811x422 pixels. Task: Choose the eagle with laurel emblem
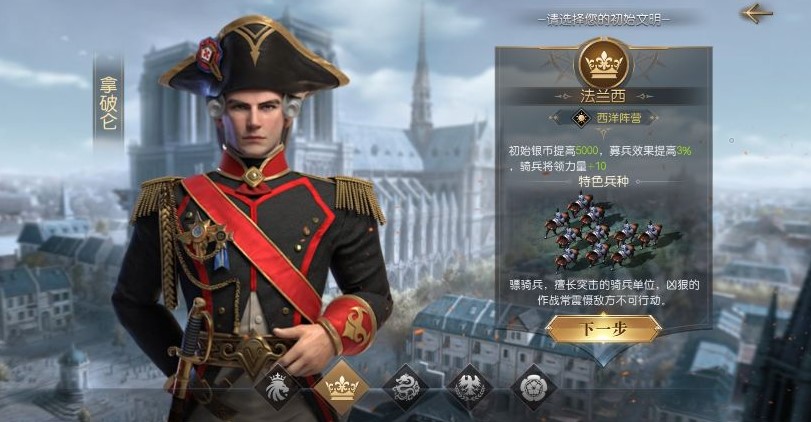[x=470, y=387]
